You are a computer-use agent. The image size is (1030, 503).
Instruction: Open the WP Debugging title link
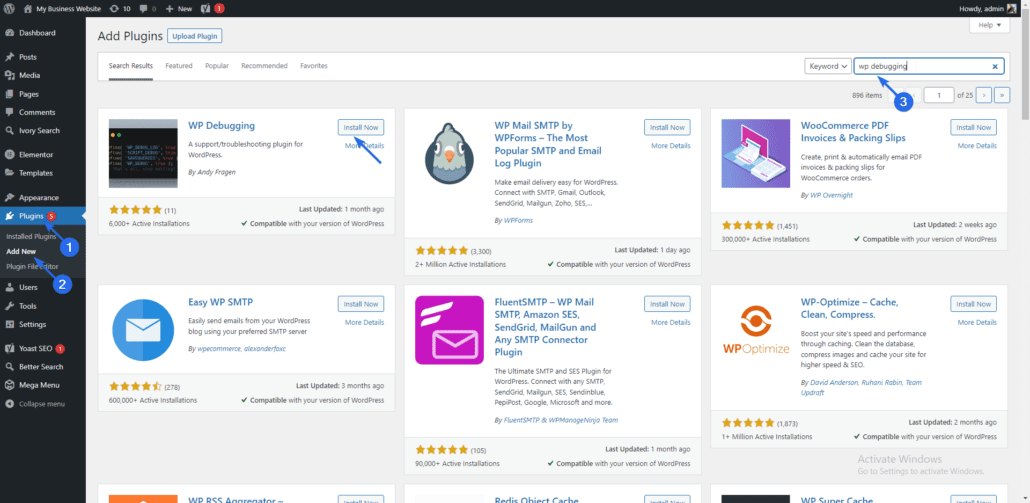(x=221, y=125)
